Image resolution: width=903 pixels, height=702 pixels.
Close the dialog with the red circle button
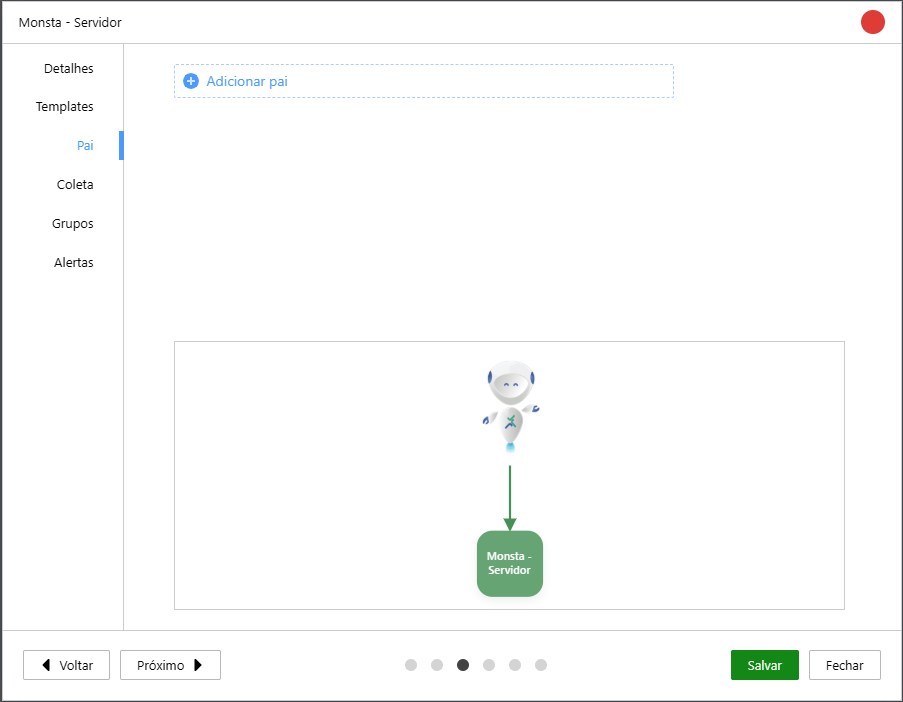tap(872, 22)
